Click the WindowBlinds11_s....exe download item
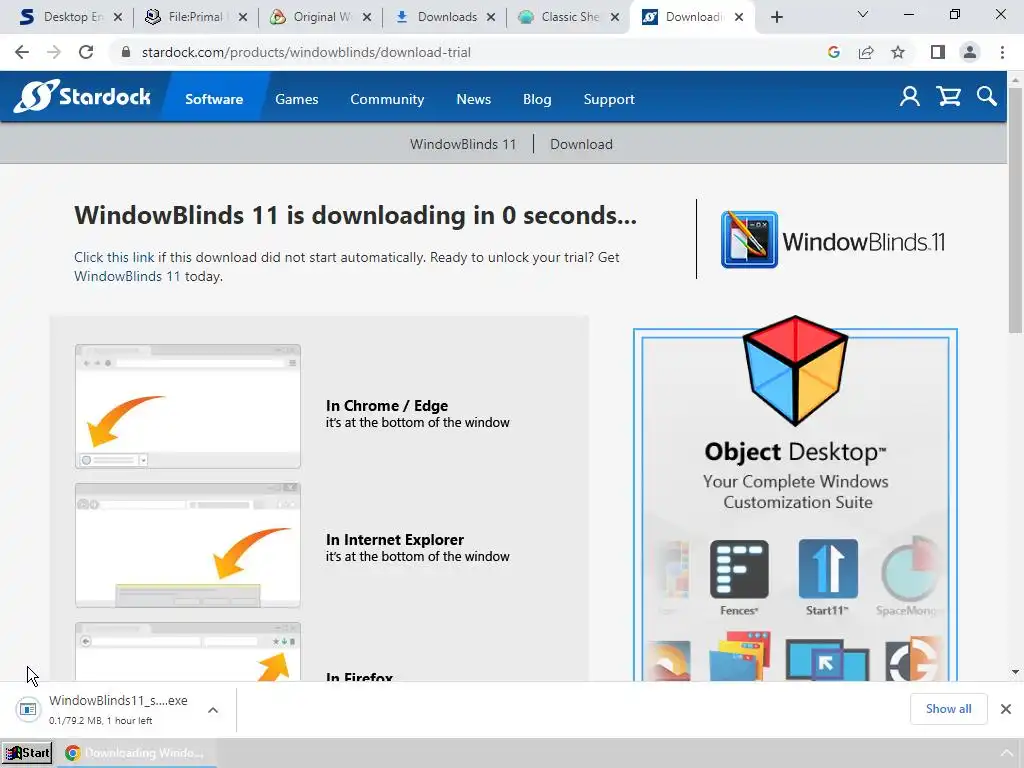 pyautogui.click(x=118, y=709)
